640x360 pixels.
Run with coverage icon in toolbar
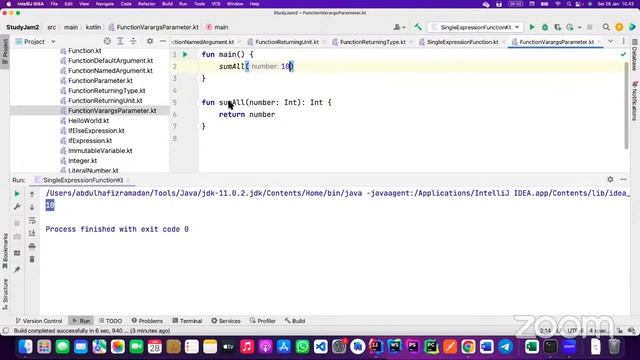558,27
